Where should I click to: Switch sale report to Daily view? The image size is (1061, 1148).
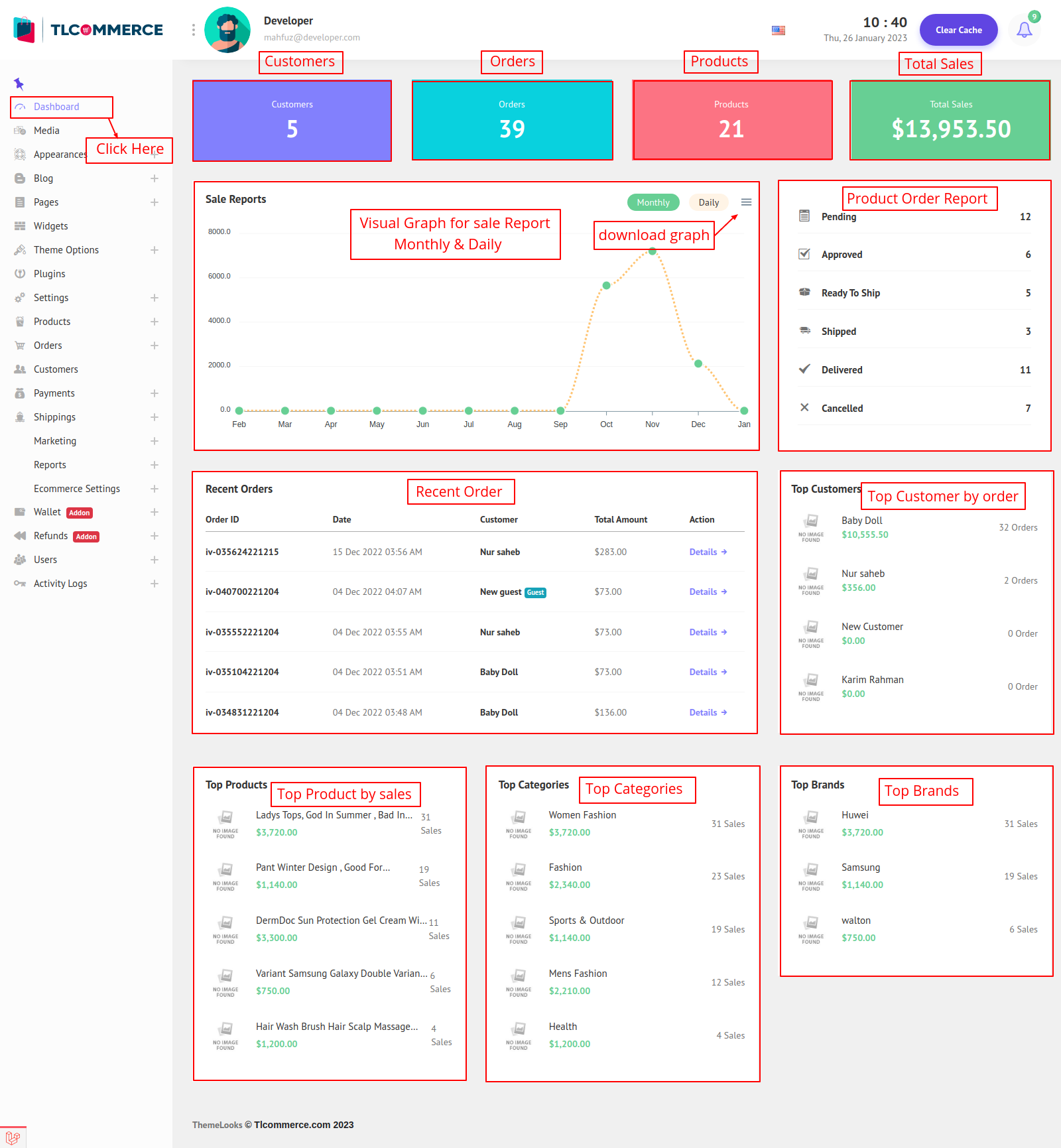click(708, 202)
